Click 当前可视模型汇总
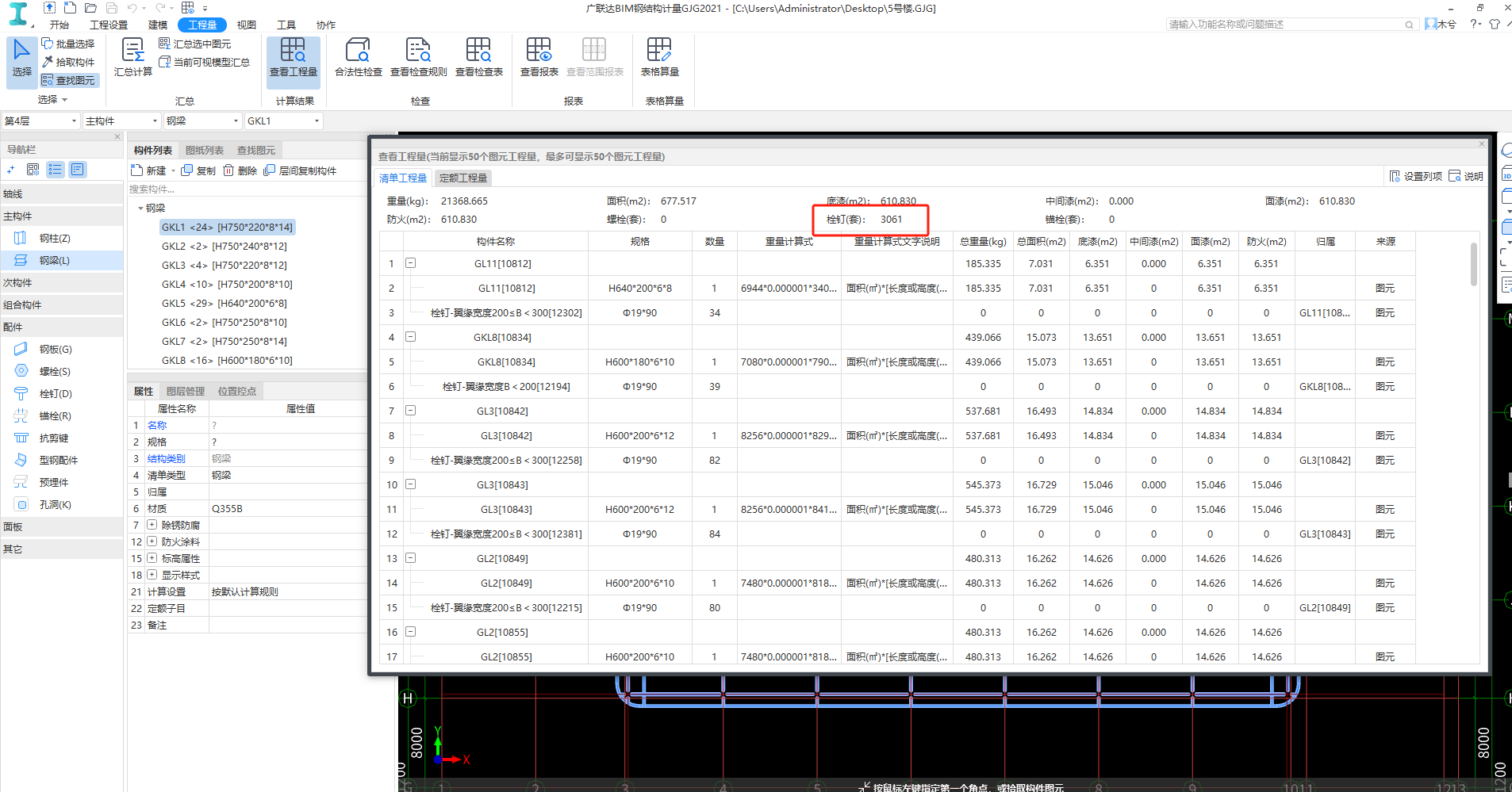The width and height of the screenshot is (1512, 792). point(205,62)
